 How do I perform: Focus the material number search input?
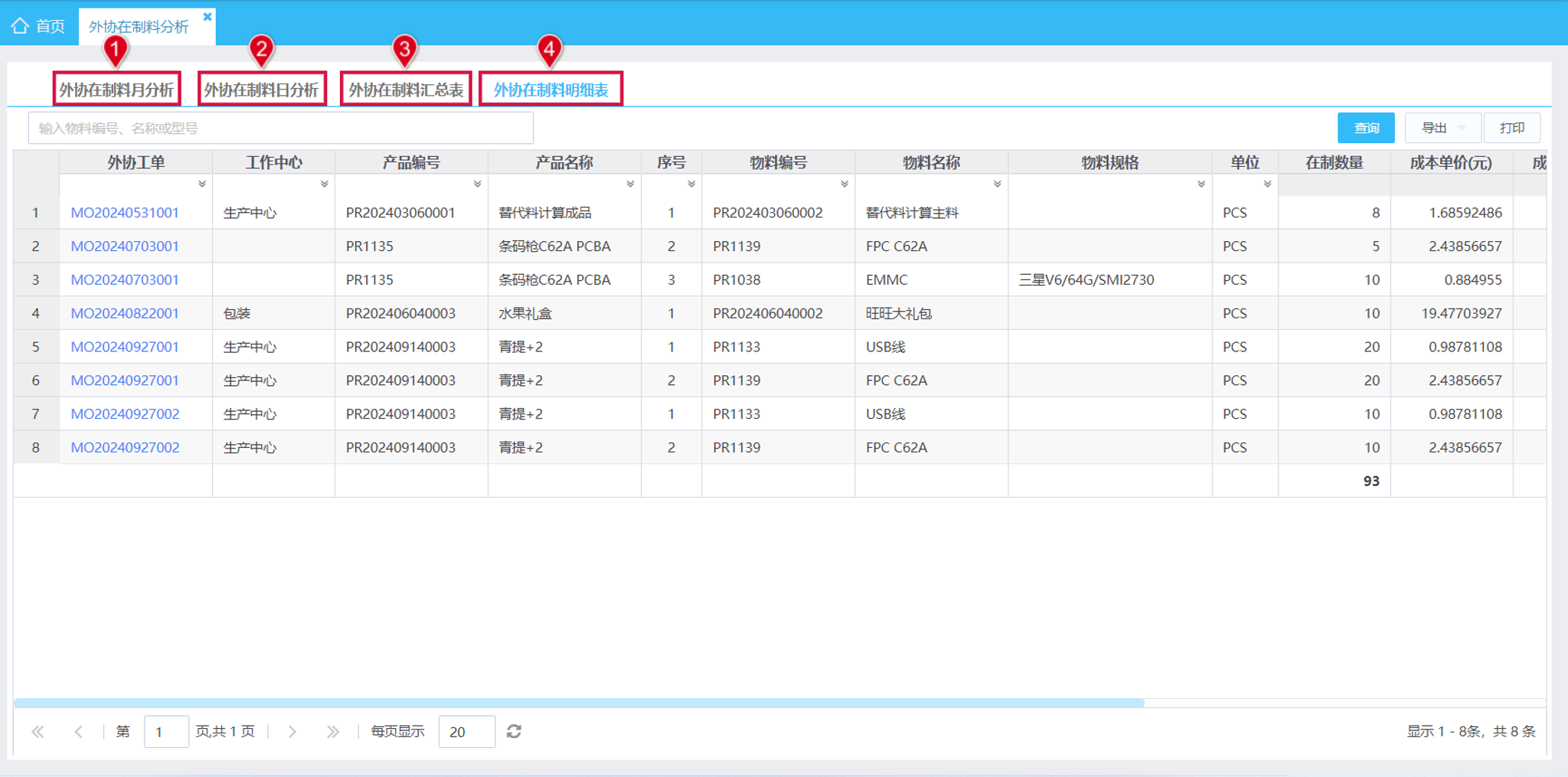pos(281,128)
